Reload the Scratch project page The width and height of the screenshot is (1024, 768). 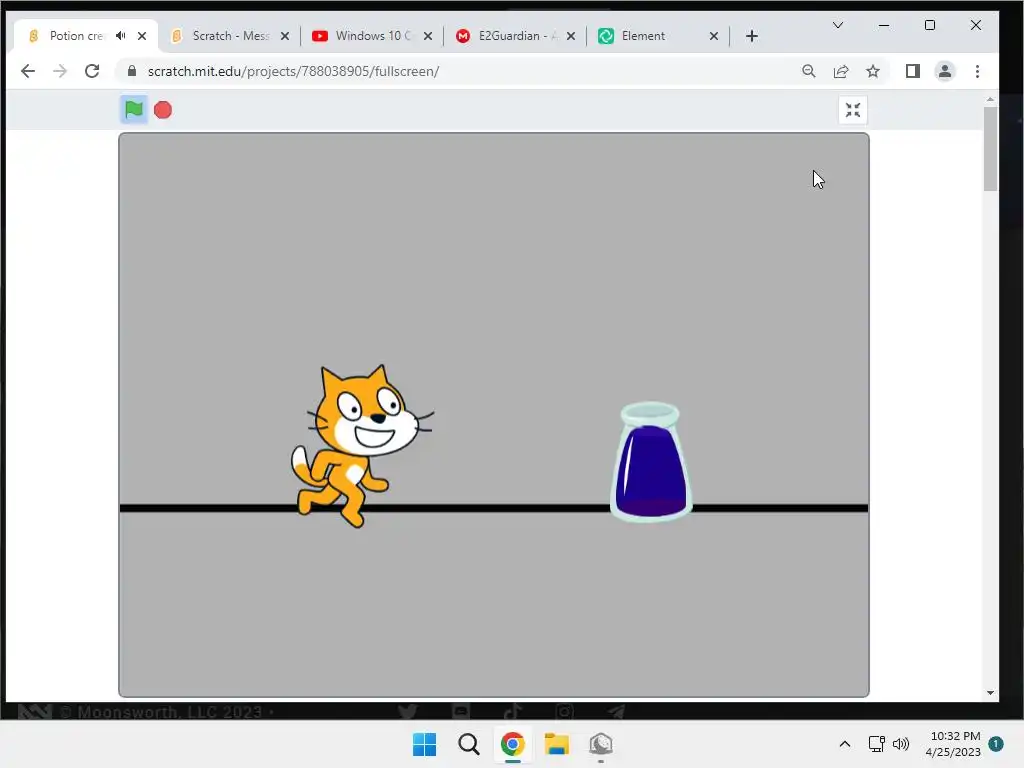click(92, 71)
